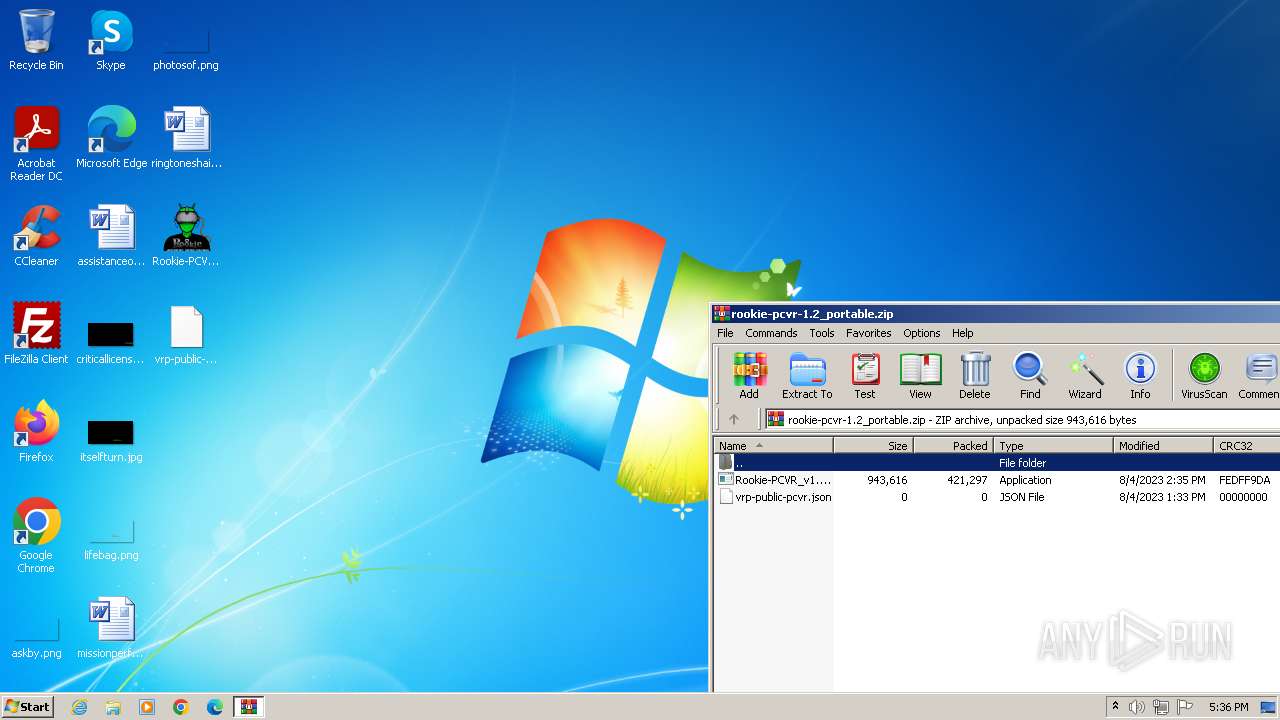The height and width of the screenshot is (720, 1280).
Task: Launch the Wizard tool
Action: tap(1085, 375)
